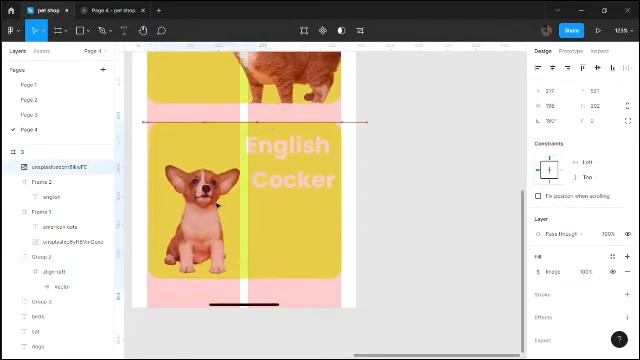Open Pen tool options arrow
Viewport: 640px width, 360px height.
pos(110,31)
